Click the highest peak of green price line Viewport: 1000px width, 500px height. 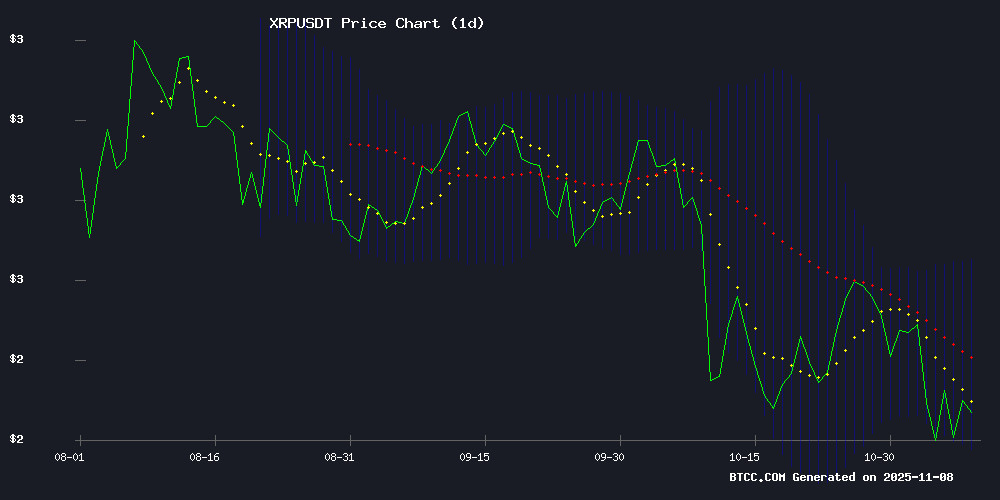(135, 40)
